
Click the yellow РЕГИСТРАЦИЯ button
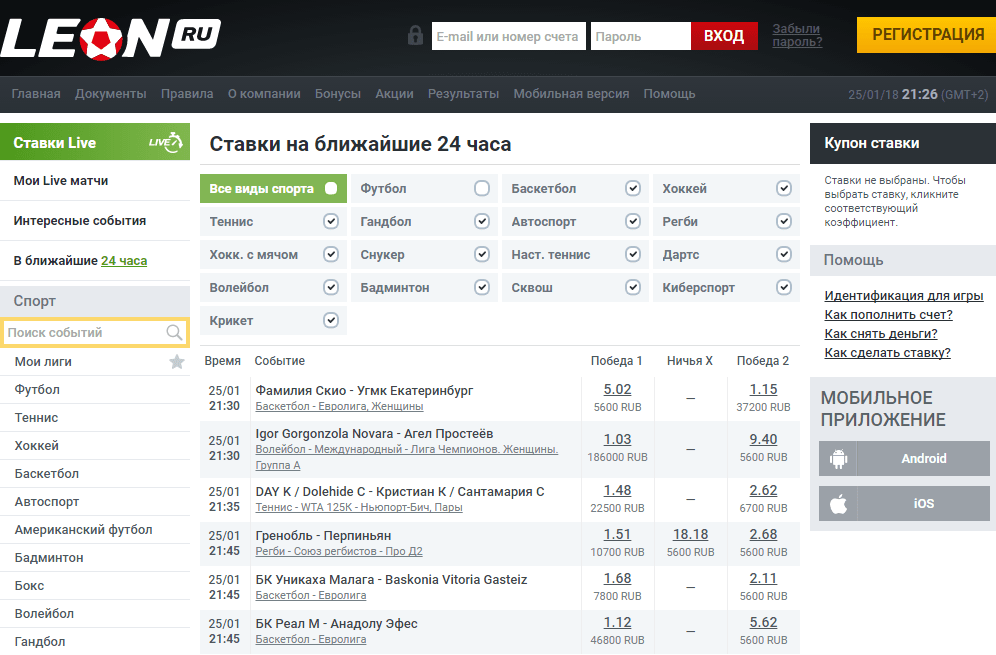click(x=927, y=35)
